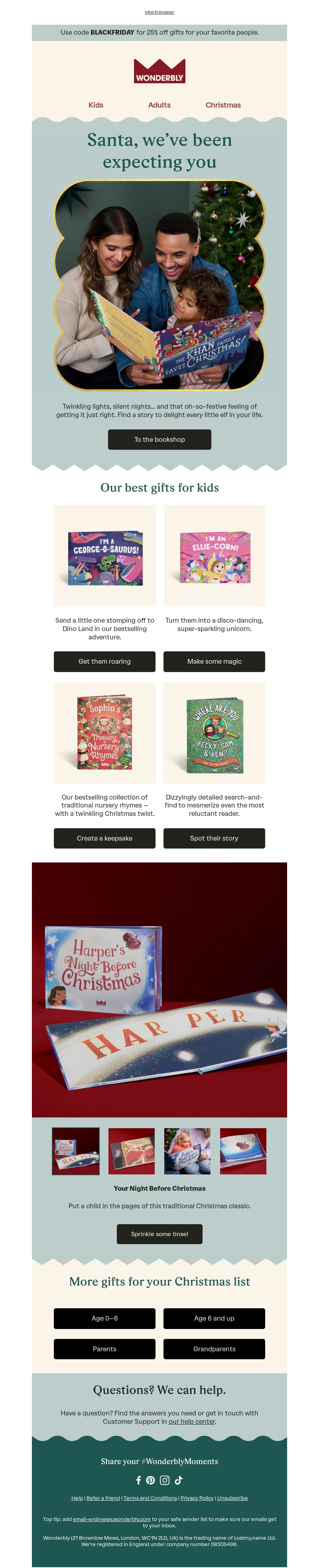Open the help center link
The width and height of the screenshot is (319, 1568).
point(192,1422)
